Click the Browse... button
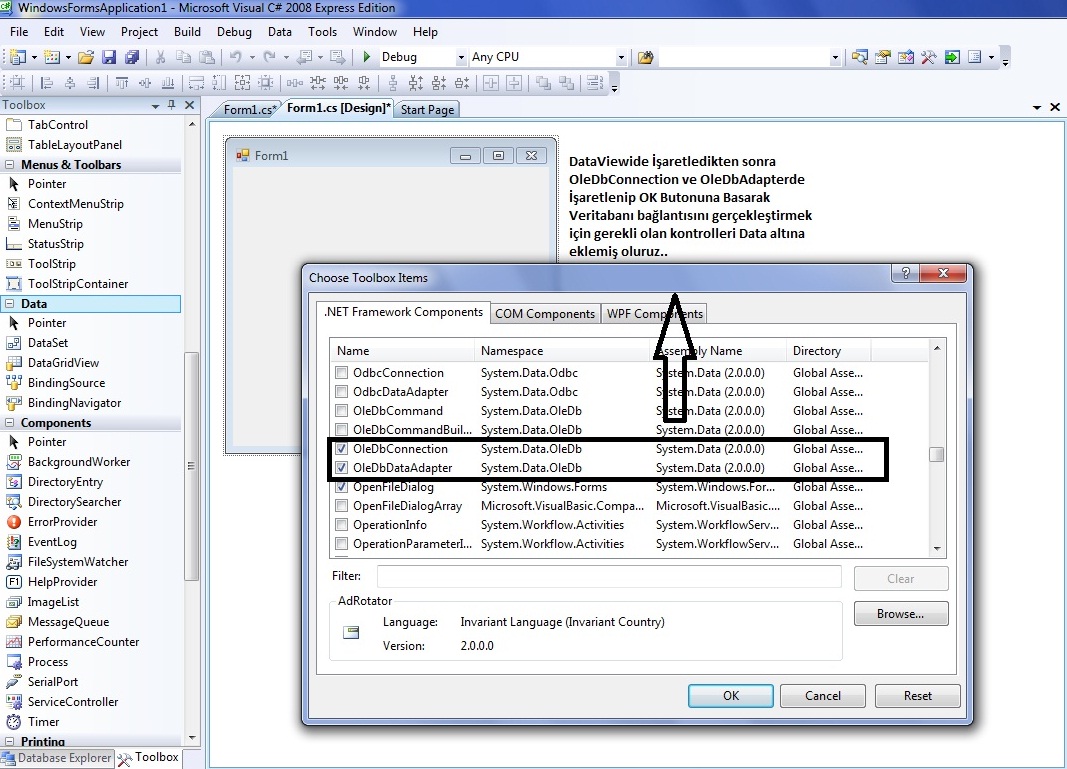Image resolution: width=1067 pixels, height=769 pixels. pos(900,614)
